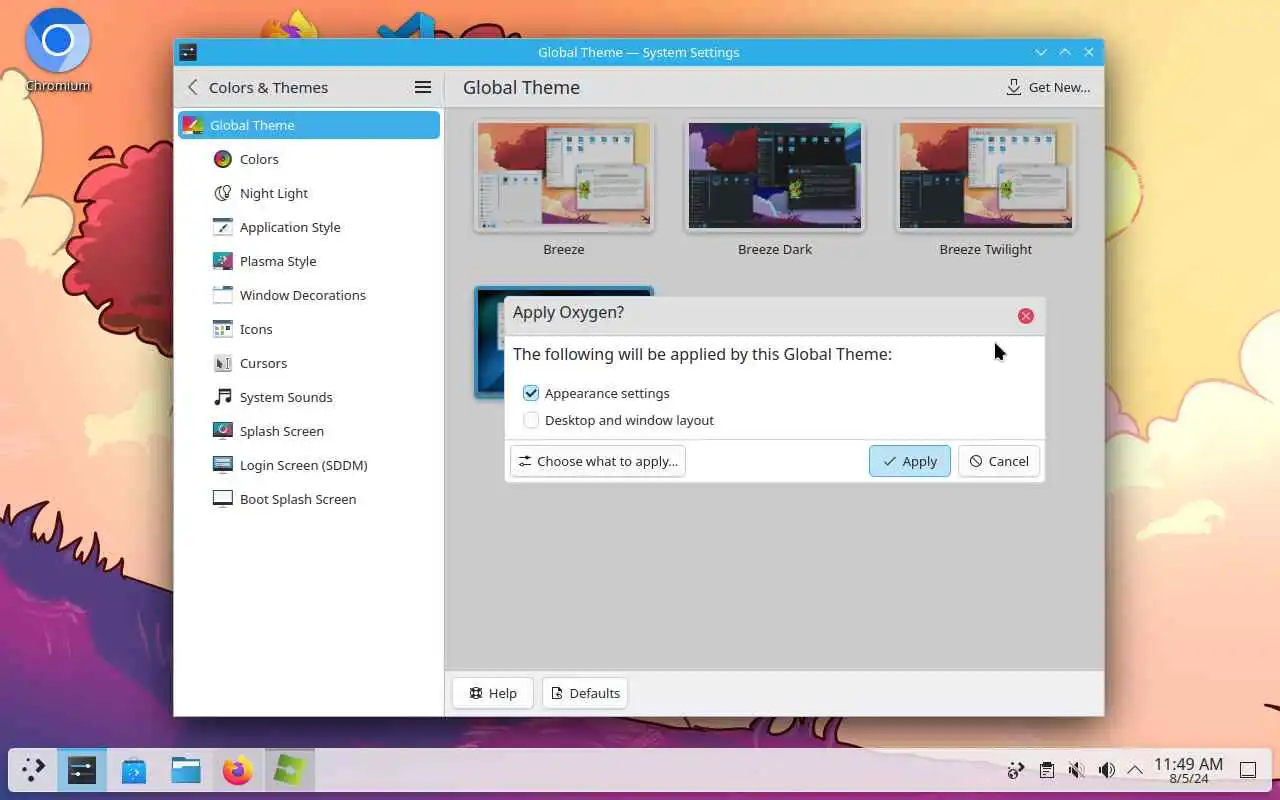
Task: Click the muted microphone tray icon
Action: tap(1076, 770)
